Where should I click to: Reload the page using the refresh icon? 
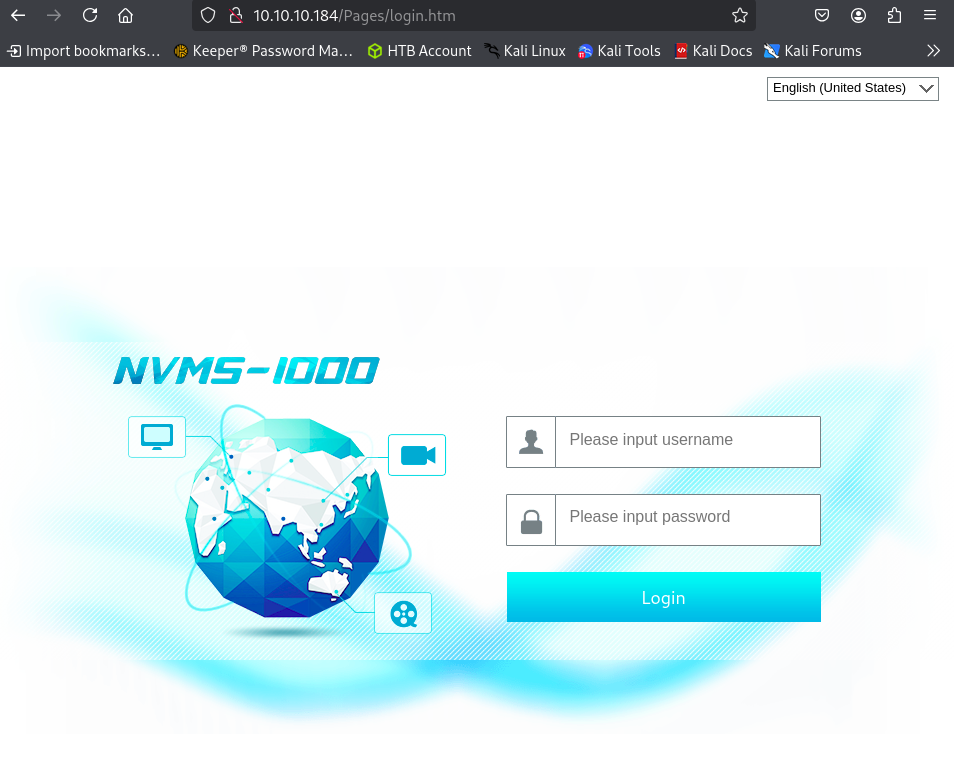(90, 15)
